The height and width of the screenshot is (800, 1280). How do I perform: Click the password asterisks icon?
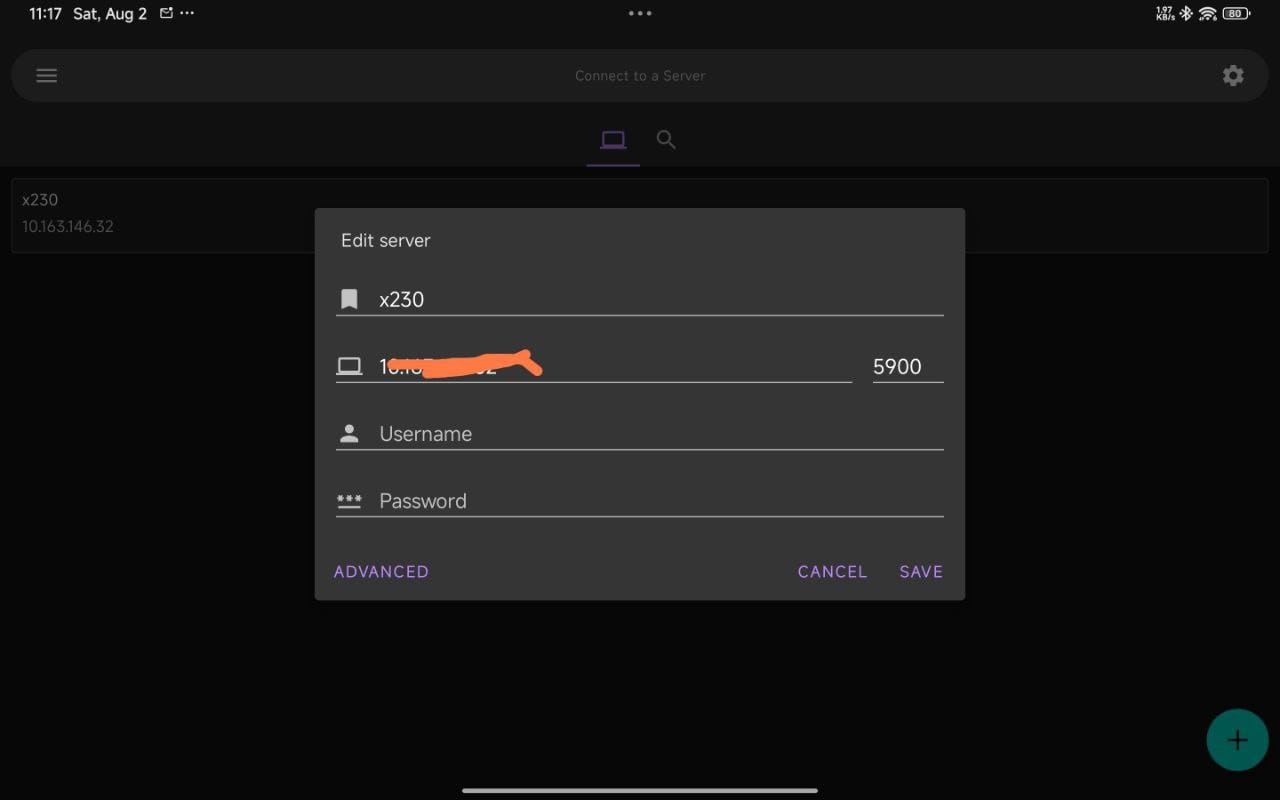tap(349, 501)
